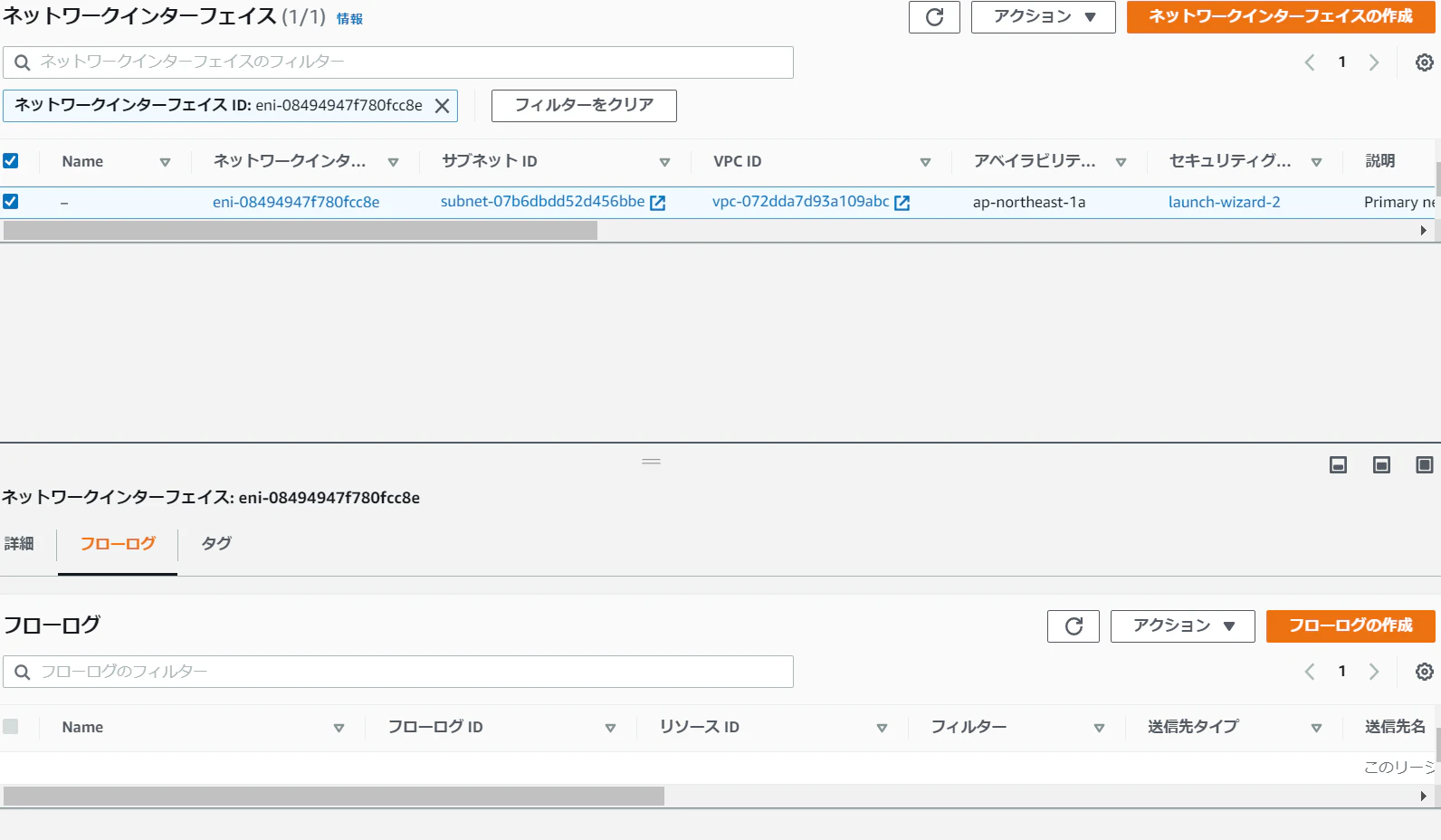Toggle the select-all network interfaces checkbox
The height and width of the screenshot is (840, 1441).
[11, 161]
